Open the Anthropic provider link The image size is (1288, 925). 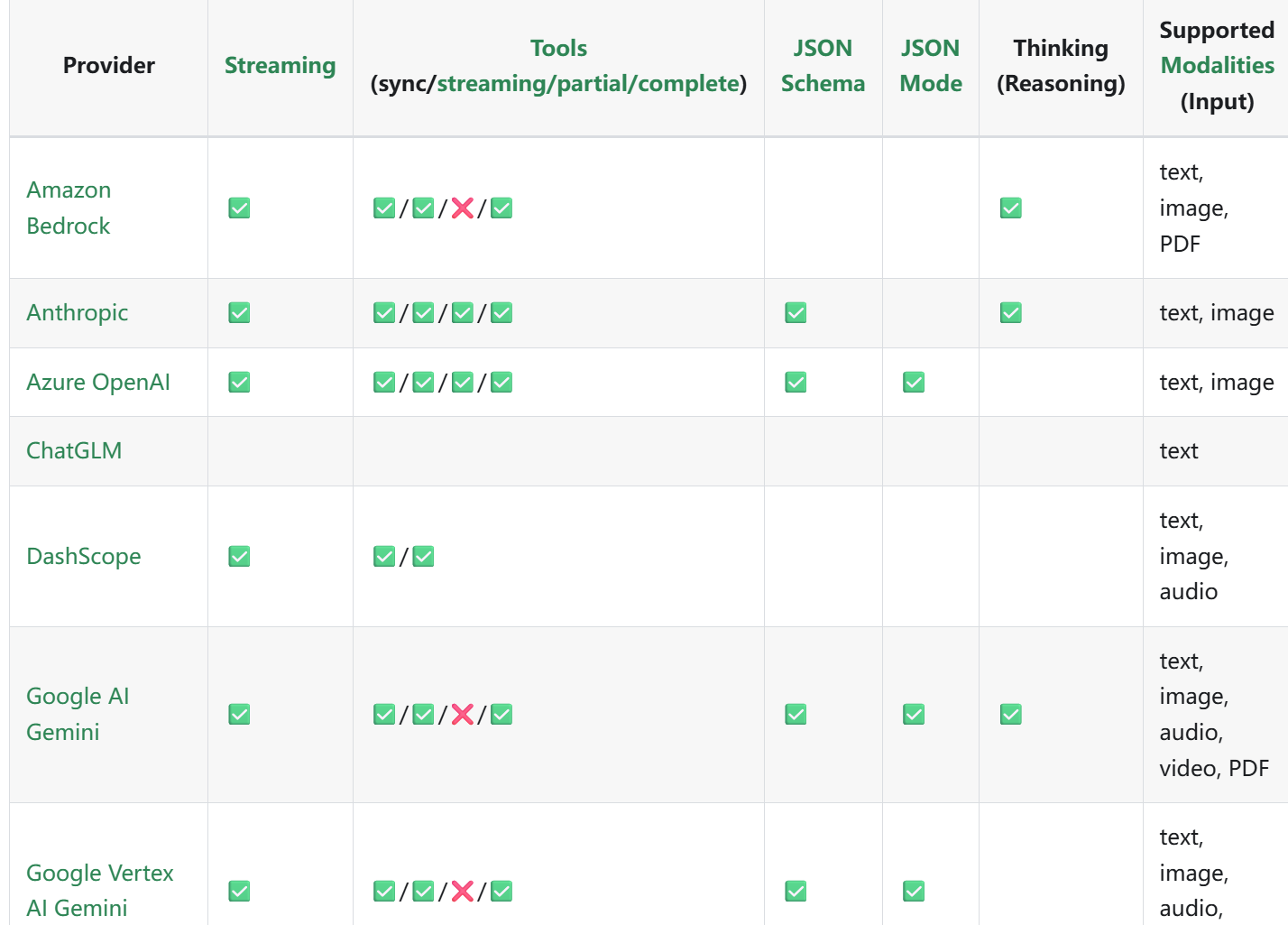[78, 312]
